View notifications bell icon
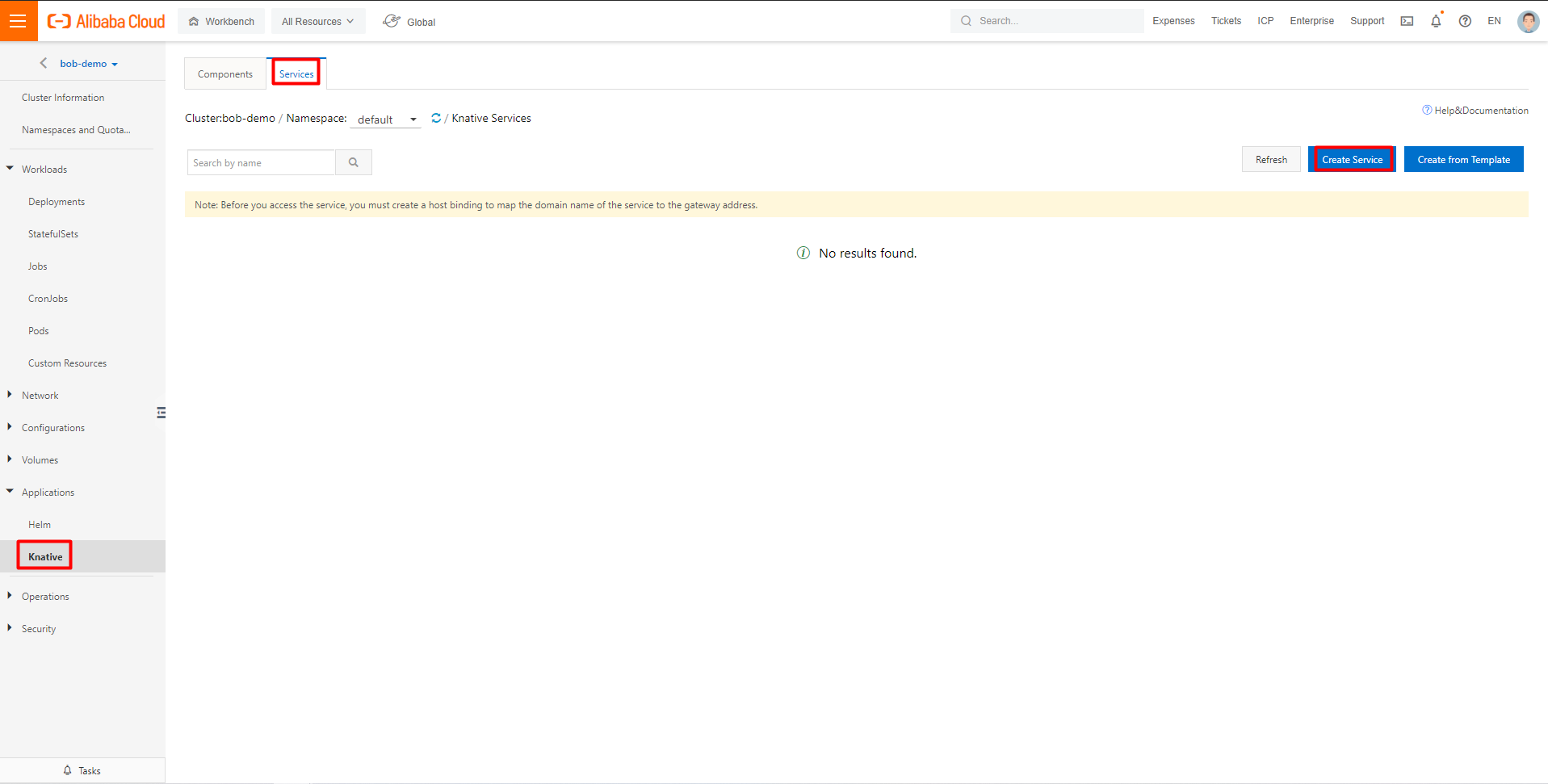Image resolution: width=1548 pixels, height=784 pixels. point(1436,21)
